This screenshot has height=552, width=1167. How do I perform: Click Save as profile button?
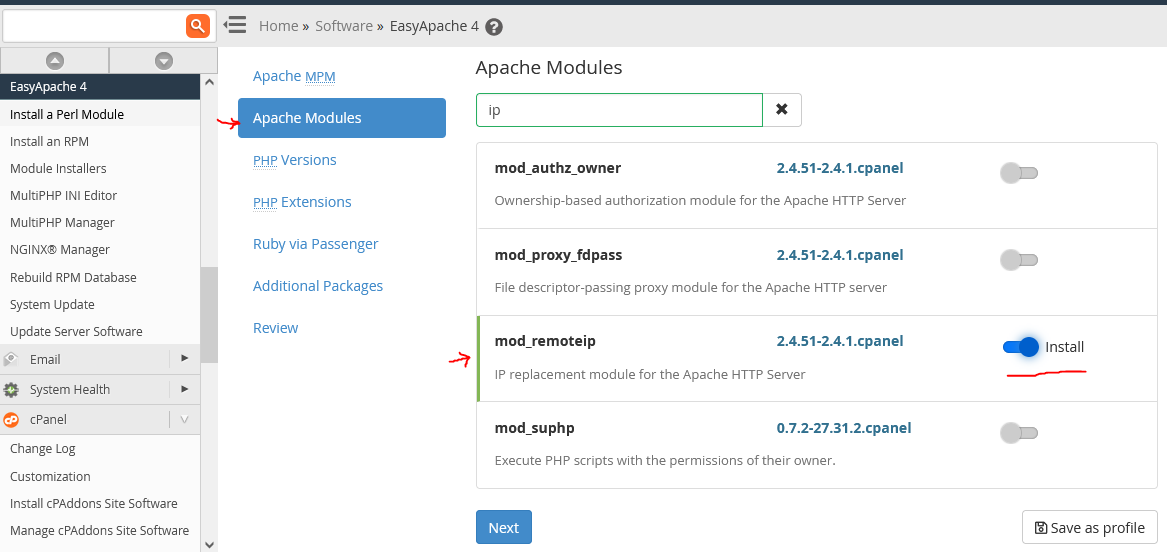tap(1090, 527)
